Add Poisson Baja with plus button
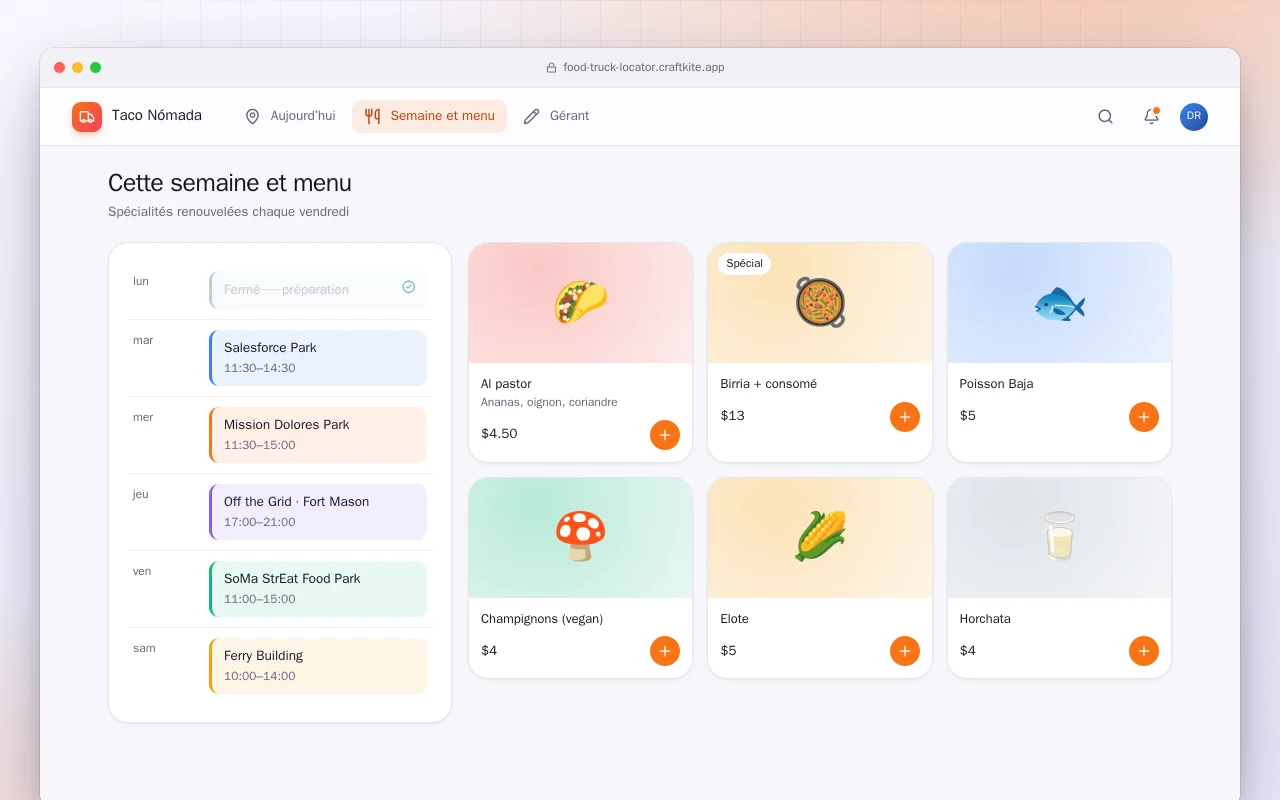1280x800 pixels. pyautogui.click(x=1144, y=417)
